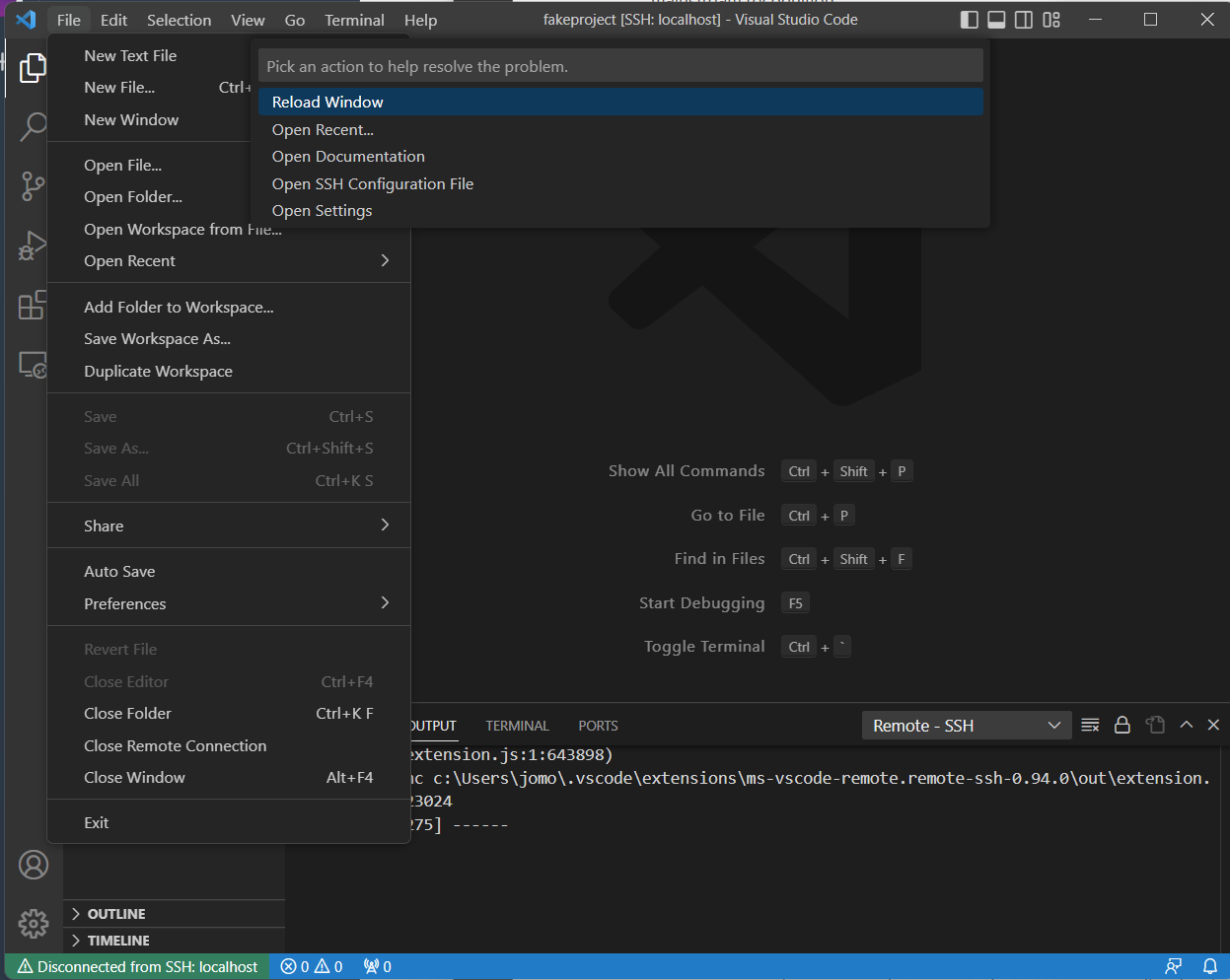Open the Go menu
Screen dimensions: 1230x980
click(x=295, y=20)
